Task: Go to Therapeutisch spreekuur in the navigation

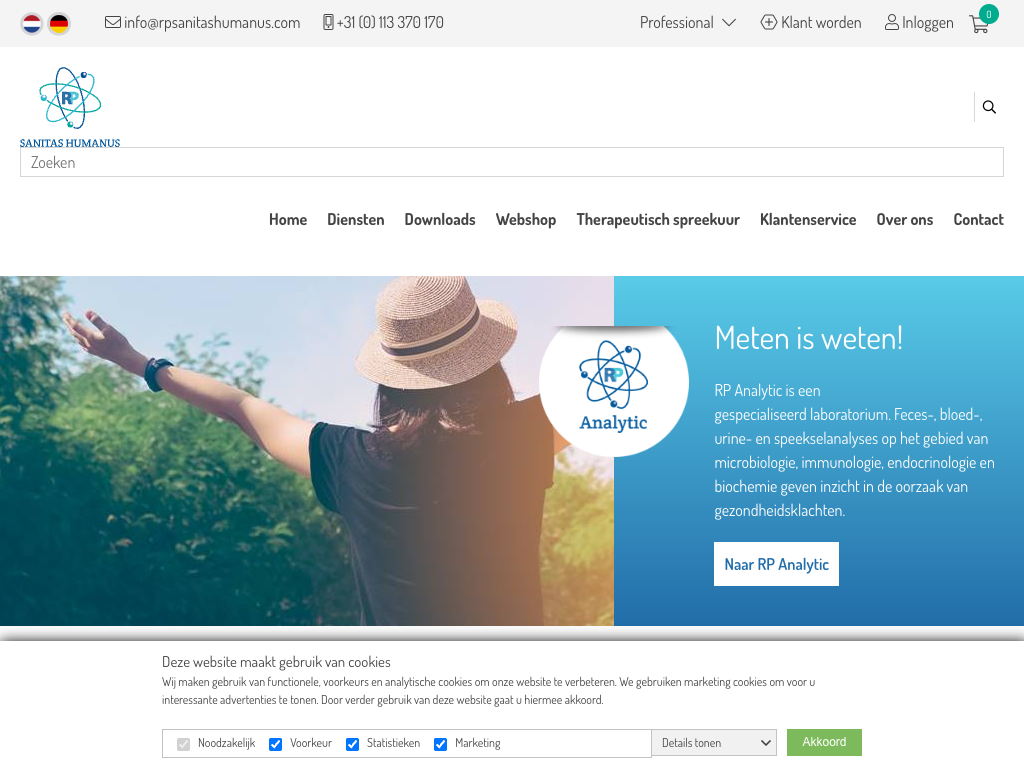Action: 658,219
